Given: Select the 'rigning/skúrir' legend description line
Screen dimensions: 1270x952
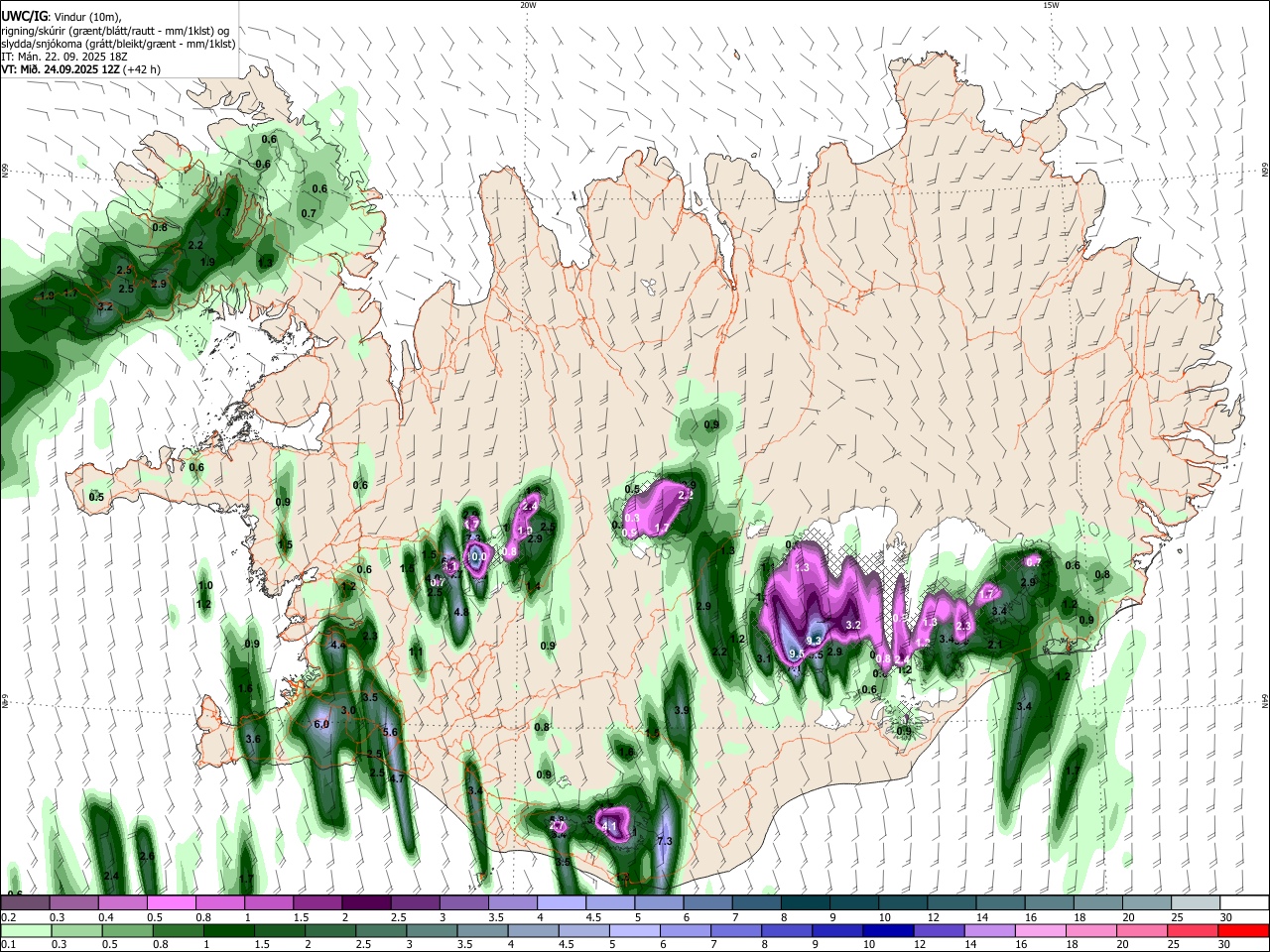Looking at the screenshot, I should point(116,30).
